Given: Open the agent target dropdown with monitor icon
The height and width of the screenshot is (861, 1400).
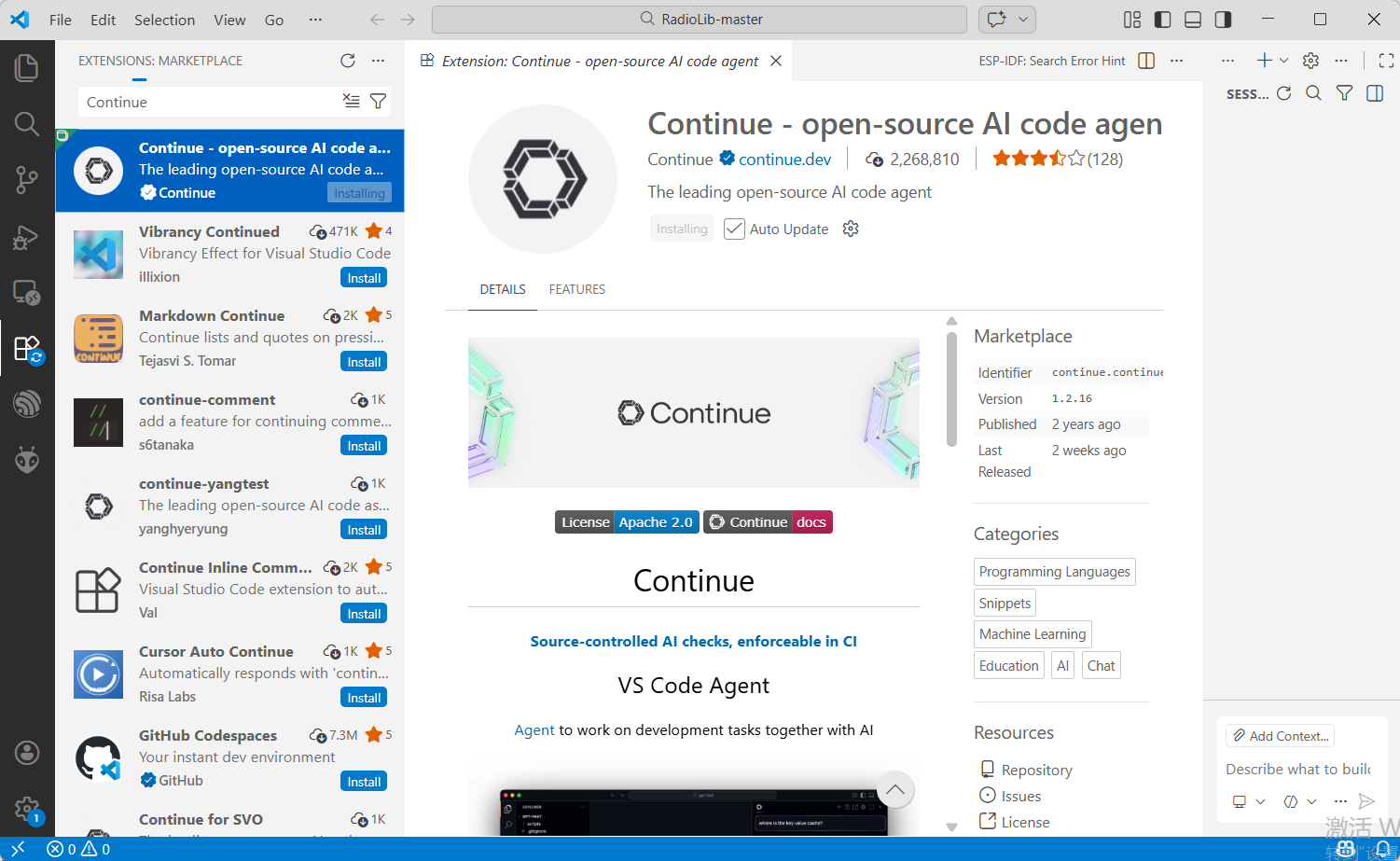Looking at the screenshot, I should pos(1249,801).
